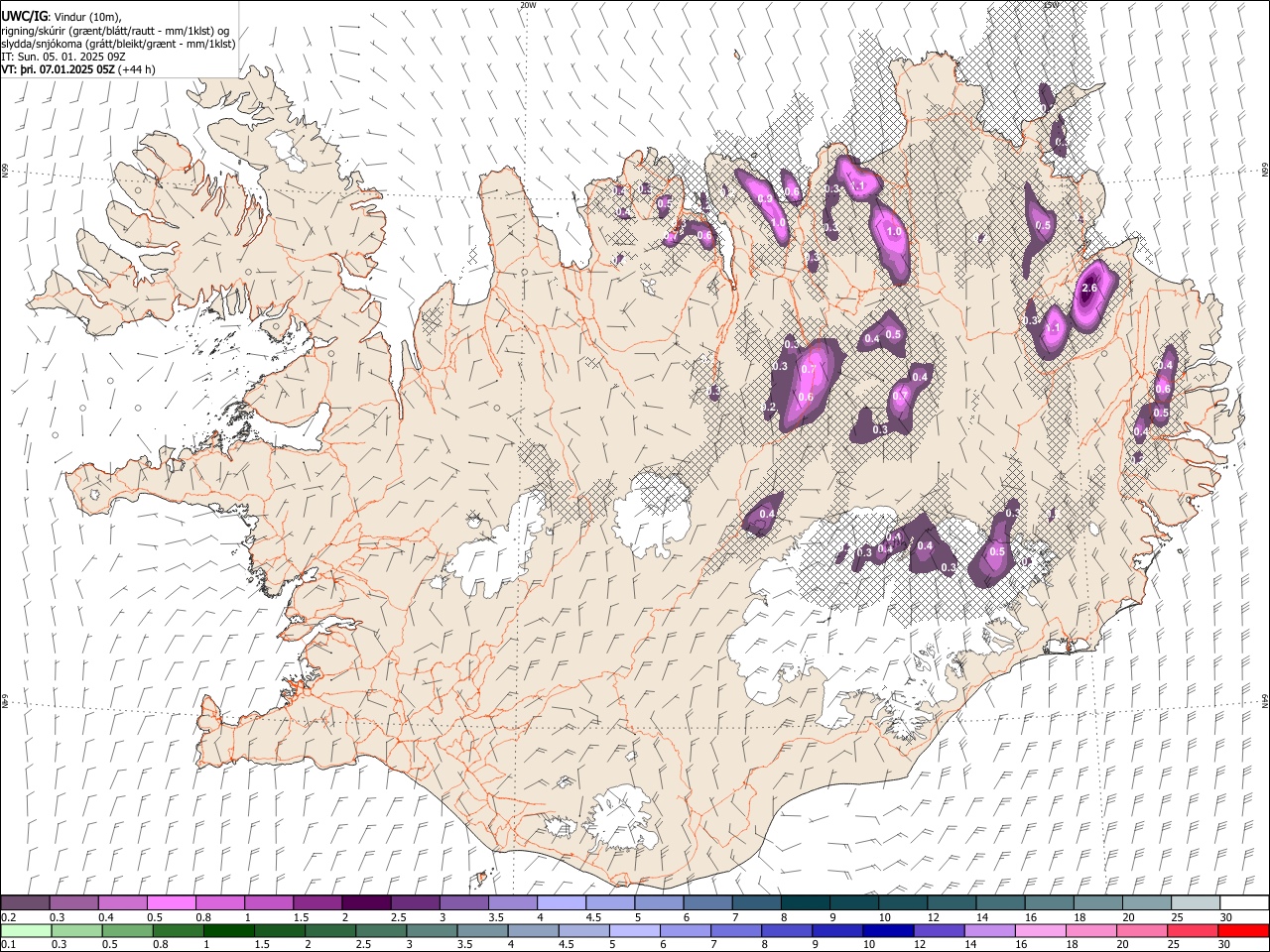The height and width of the screenshot is (952, 1270).
Task: Click the "15W" longitude label at top
Action: click(x=1051, y=5)
